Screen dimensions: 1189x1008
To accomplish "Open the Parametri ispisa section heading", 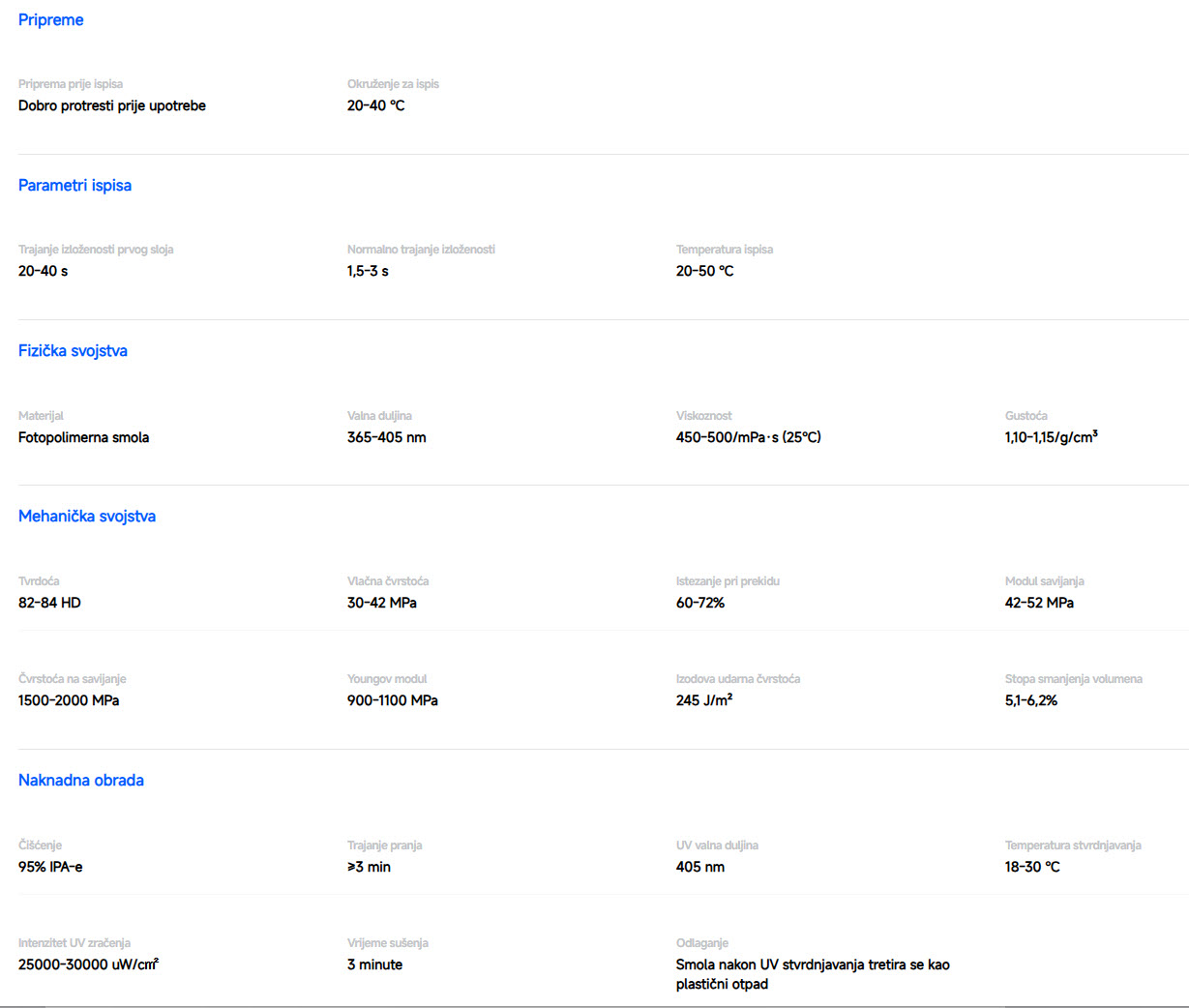I will [x=74, y=186].
